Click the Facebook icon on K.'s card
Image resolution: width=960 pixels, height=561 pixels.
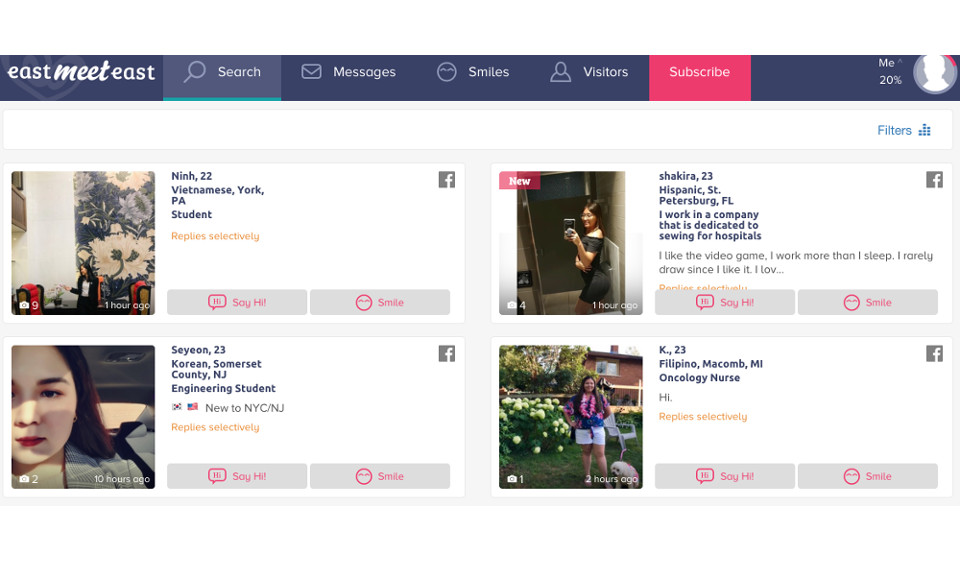(x=934, y=354)
